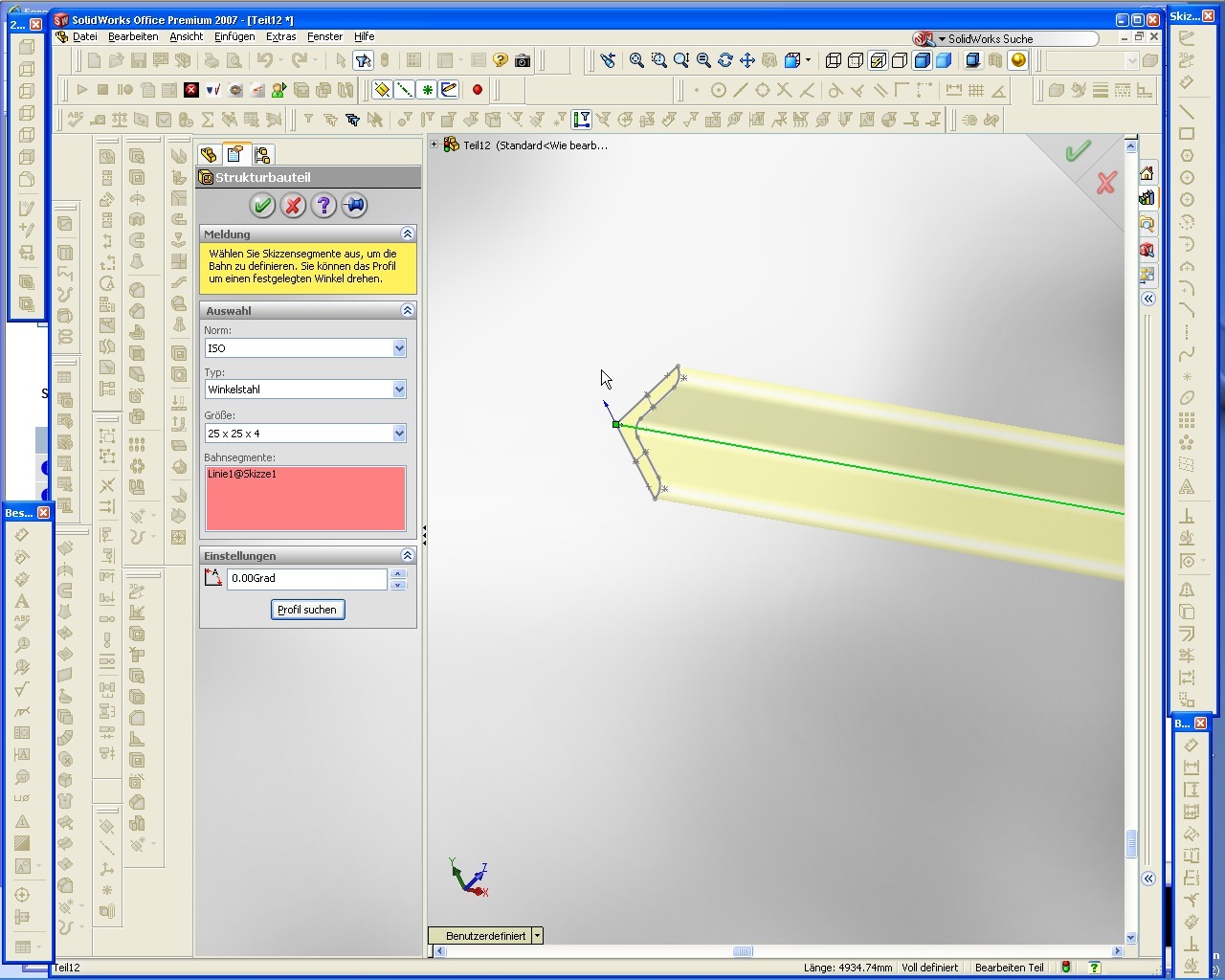This screenshot has height=980, width=1225.
Task: Open the Norm dropdown showing ISO
Action: point(399,348)
